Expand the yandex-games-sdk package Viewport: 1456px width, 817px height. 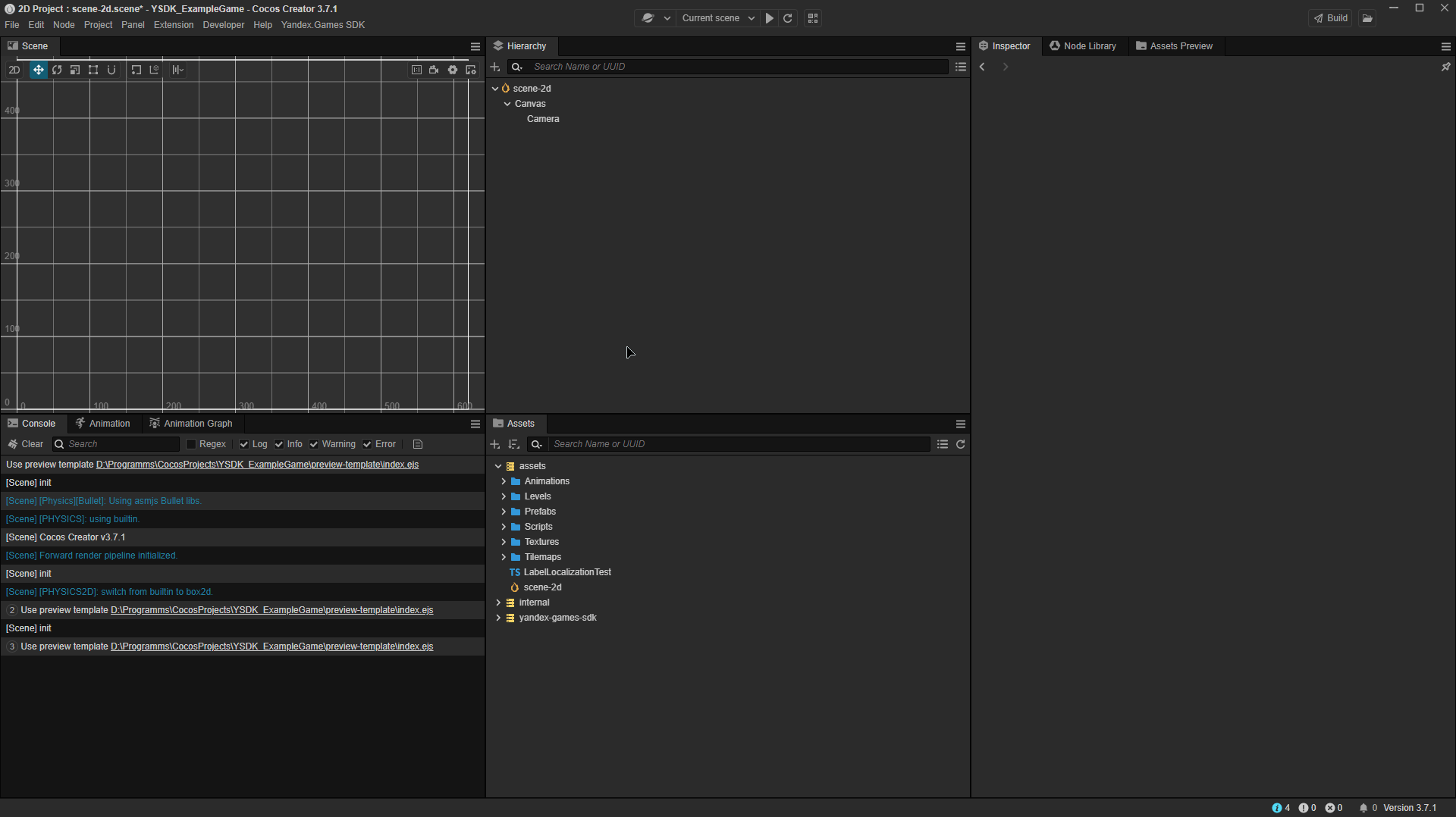[498, 618]
